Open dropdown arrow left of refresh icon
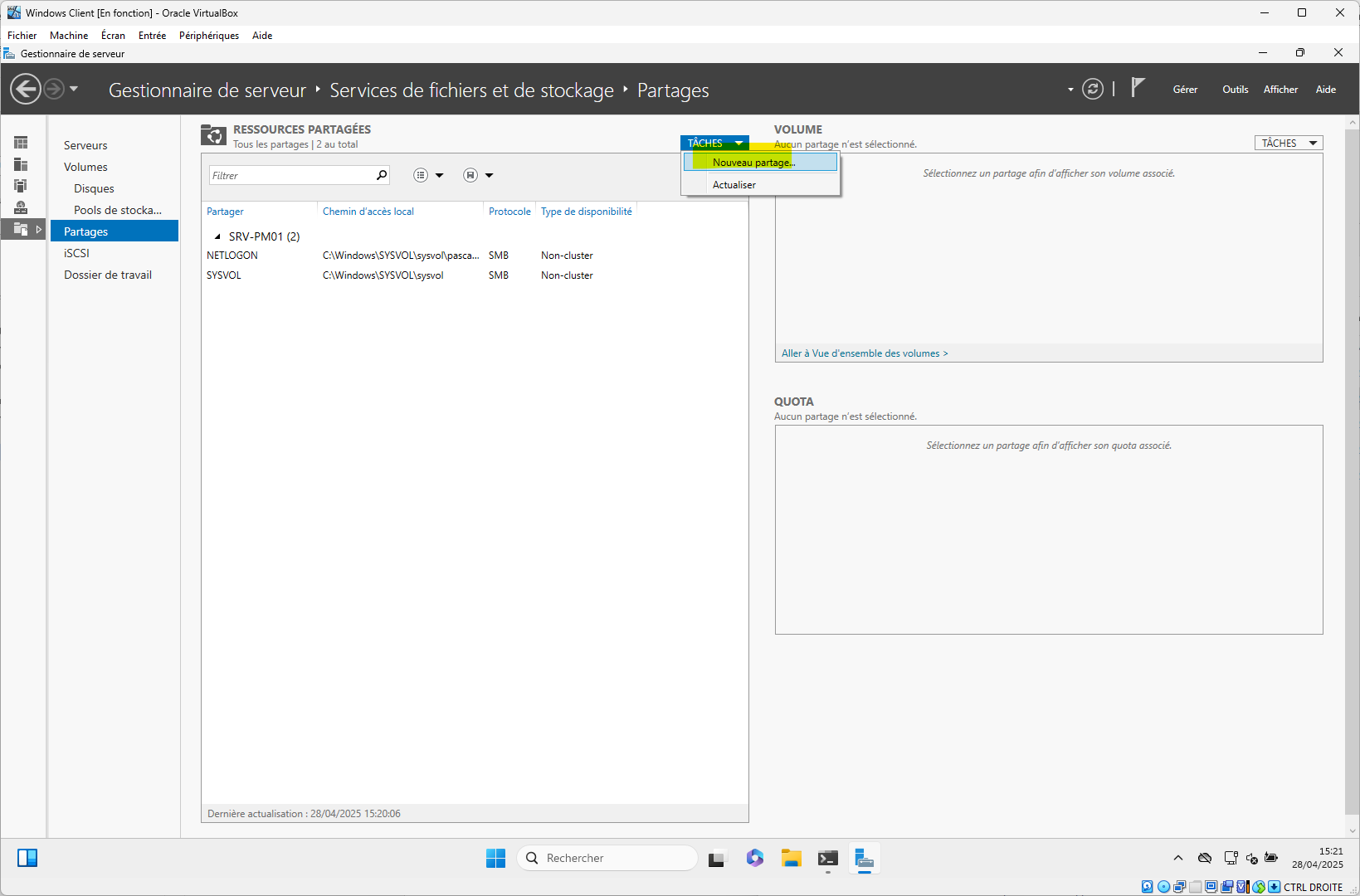 [x=1070, y=90]
